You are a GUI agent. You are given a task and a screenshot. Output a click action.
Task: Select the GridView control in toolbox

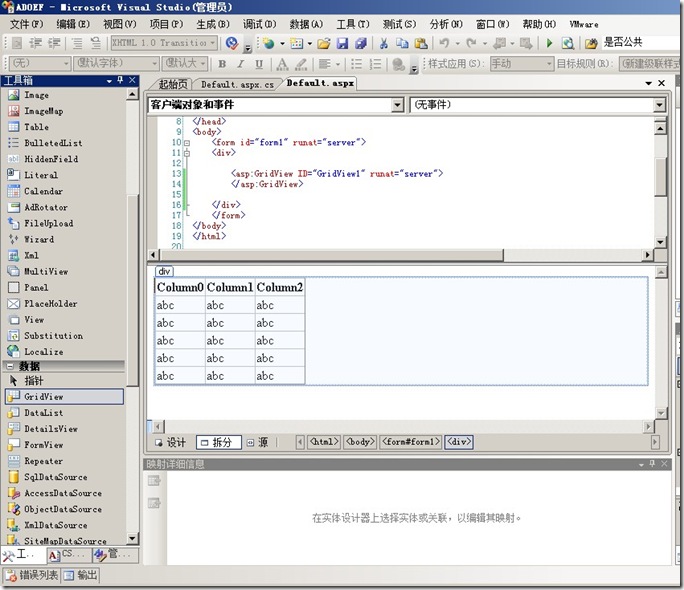64,396
